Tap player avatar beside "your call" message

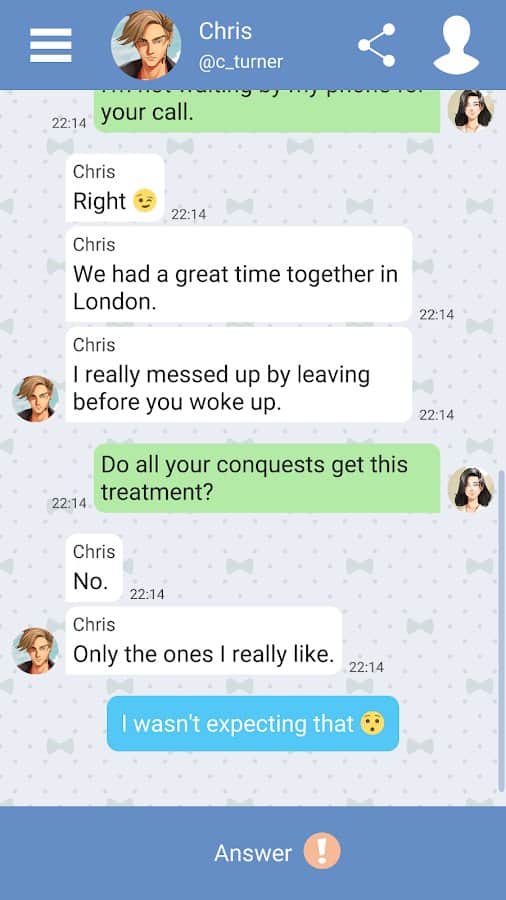coord(471,110)
